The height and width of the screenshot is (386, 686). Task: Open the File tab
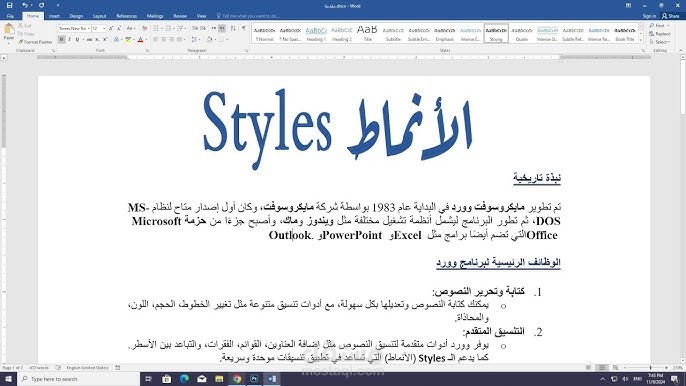pos(10,16)
